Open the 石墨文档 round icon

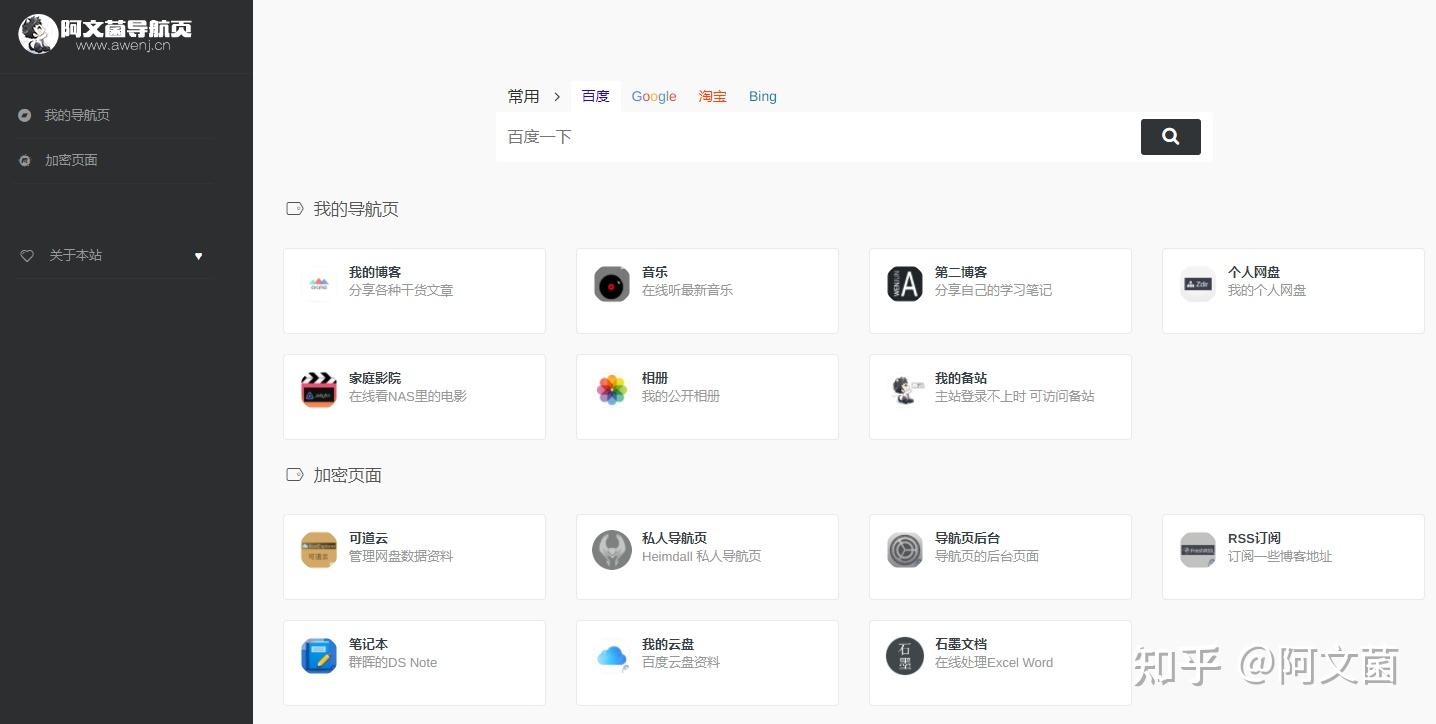click(x=905, y=656)
